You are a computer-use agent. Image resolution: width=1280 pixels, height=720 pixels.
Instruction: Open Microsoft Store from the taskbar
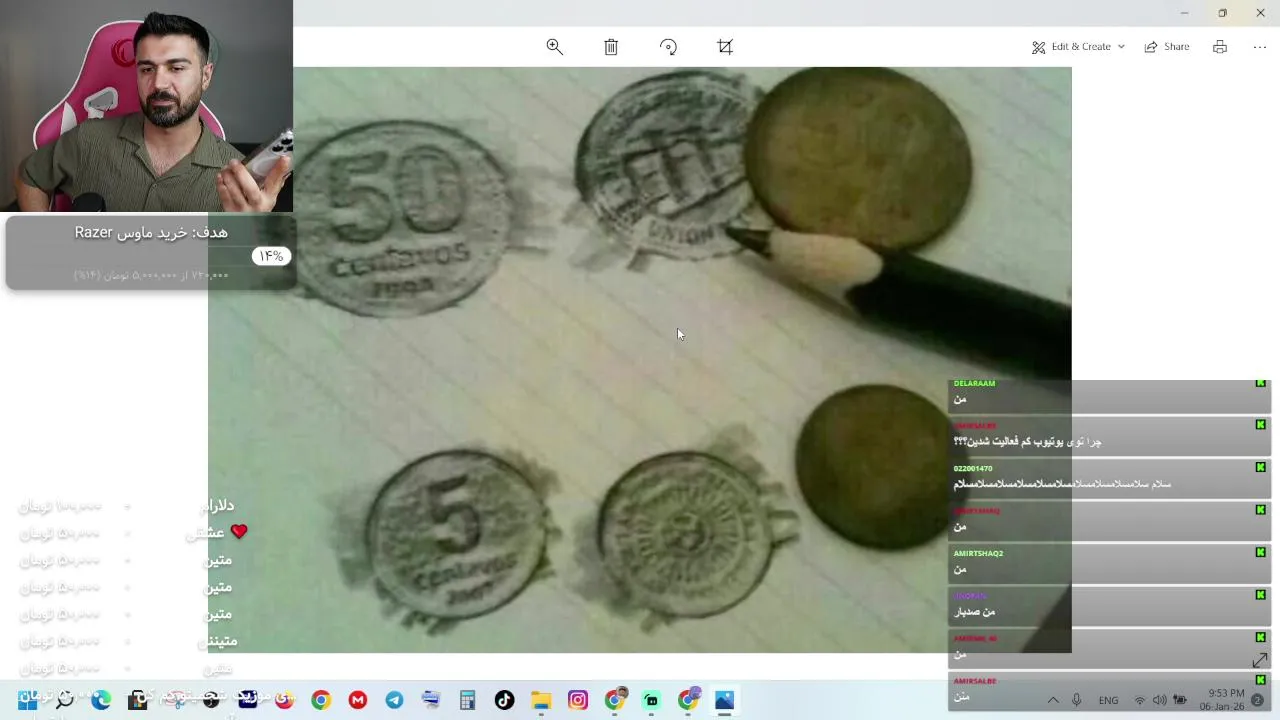(138, 701)
